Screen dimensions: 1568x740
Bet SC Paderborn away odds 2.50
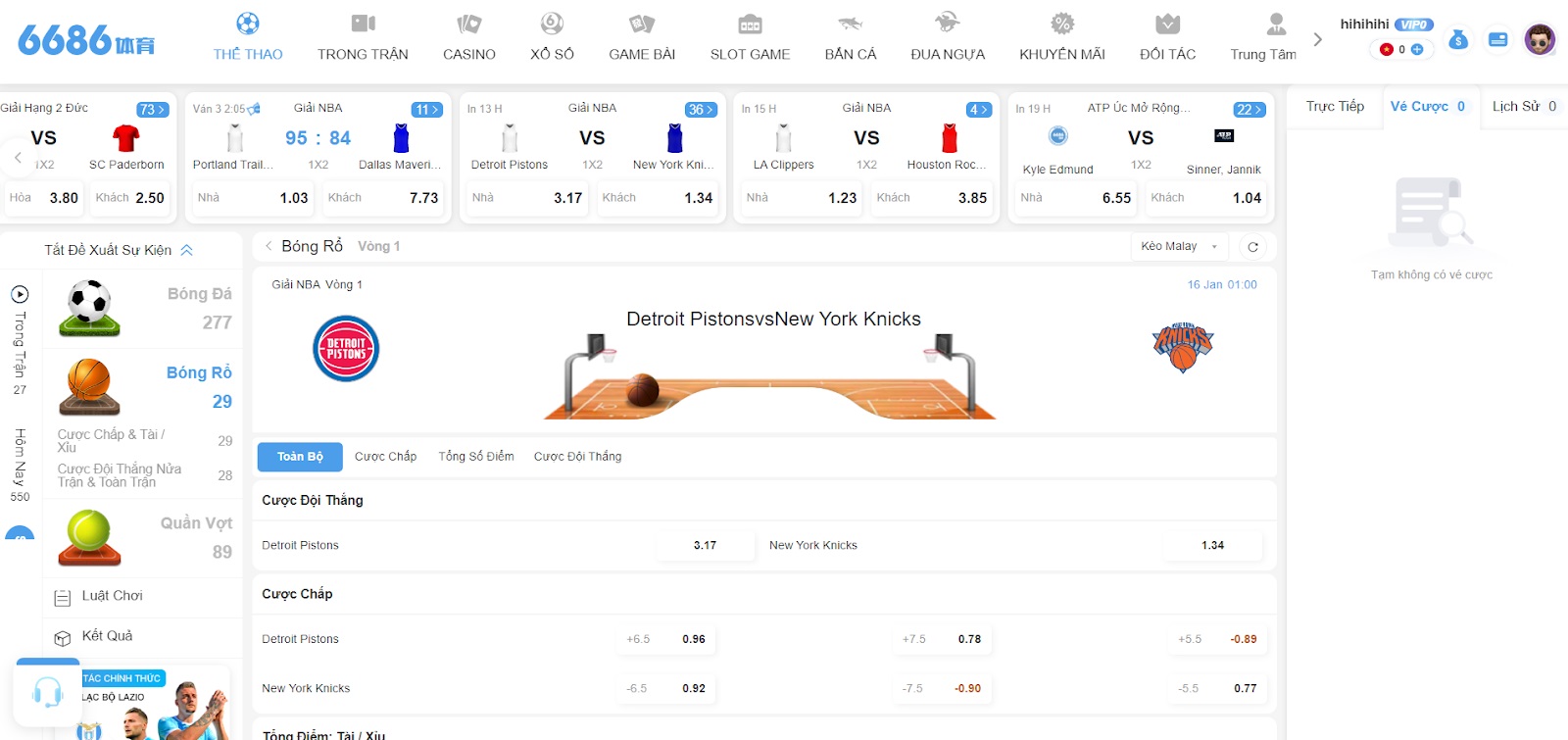[x=129, y=198]
